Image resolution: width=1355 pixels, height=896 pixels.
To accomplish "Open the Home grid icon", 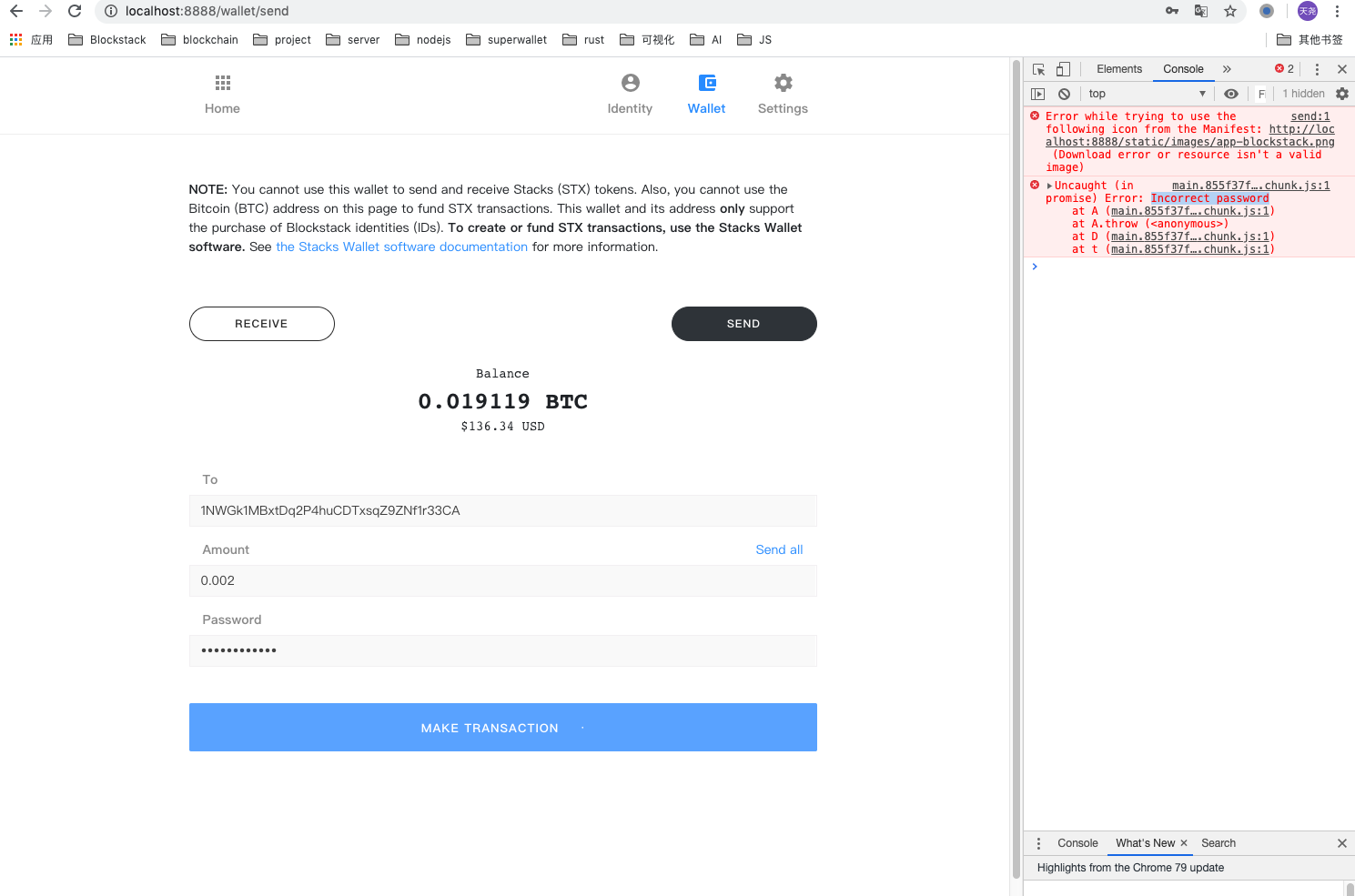I will coord(223,83).
